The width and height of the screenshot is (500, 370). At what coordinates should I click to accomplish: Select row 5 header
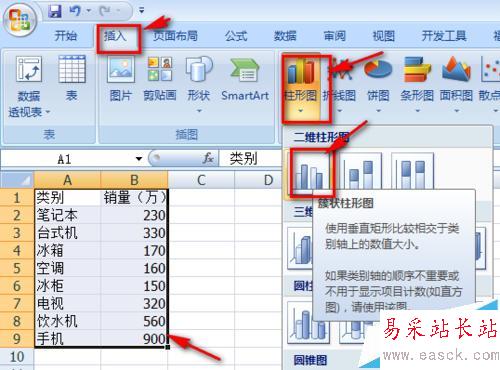pos(17,268)
